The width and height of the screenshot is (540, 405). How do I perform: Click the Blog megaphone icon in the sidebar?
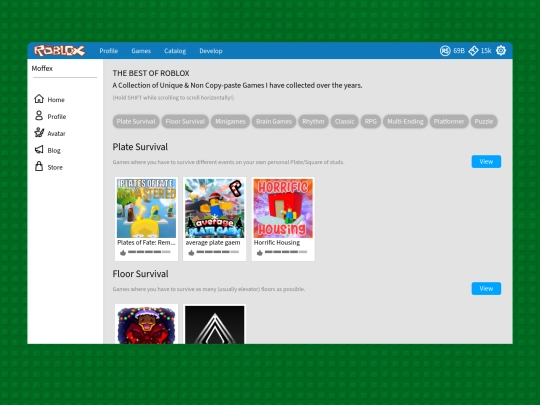point(39,149)
